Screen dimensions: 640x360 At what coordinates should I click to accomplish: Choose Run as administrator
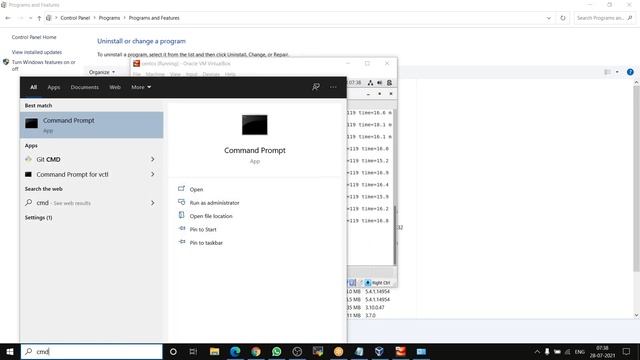tap(214, 203)
